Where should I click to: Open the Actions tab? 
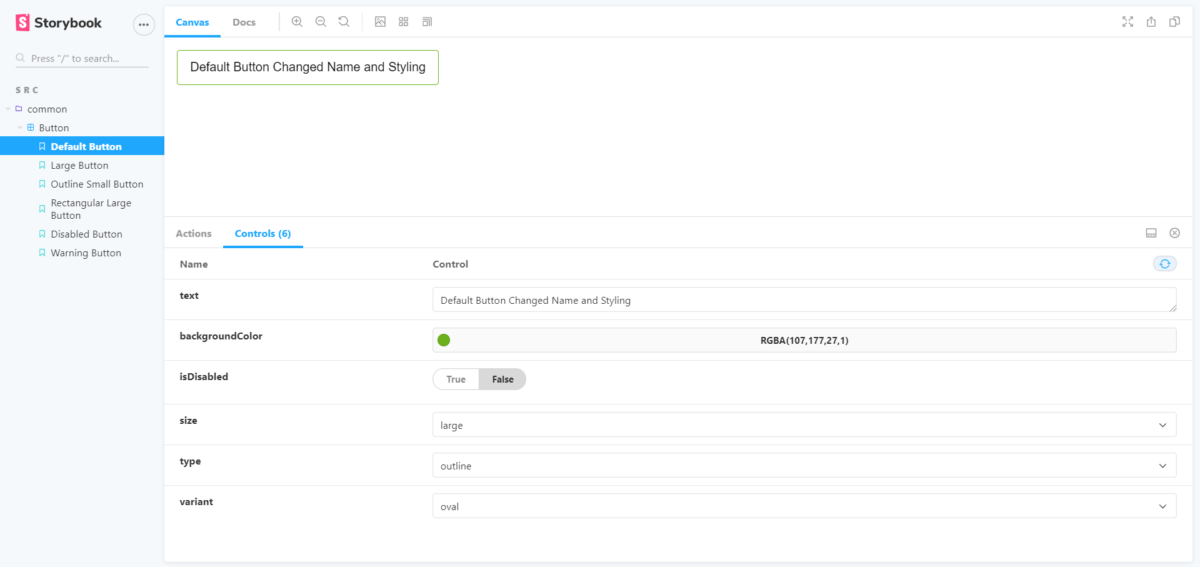pos(194,233)
